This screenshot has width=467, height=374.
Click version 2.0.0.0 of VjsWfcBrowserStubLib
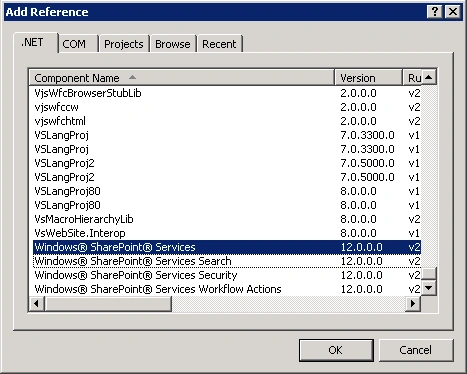click(x=358, y=93)
